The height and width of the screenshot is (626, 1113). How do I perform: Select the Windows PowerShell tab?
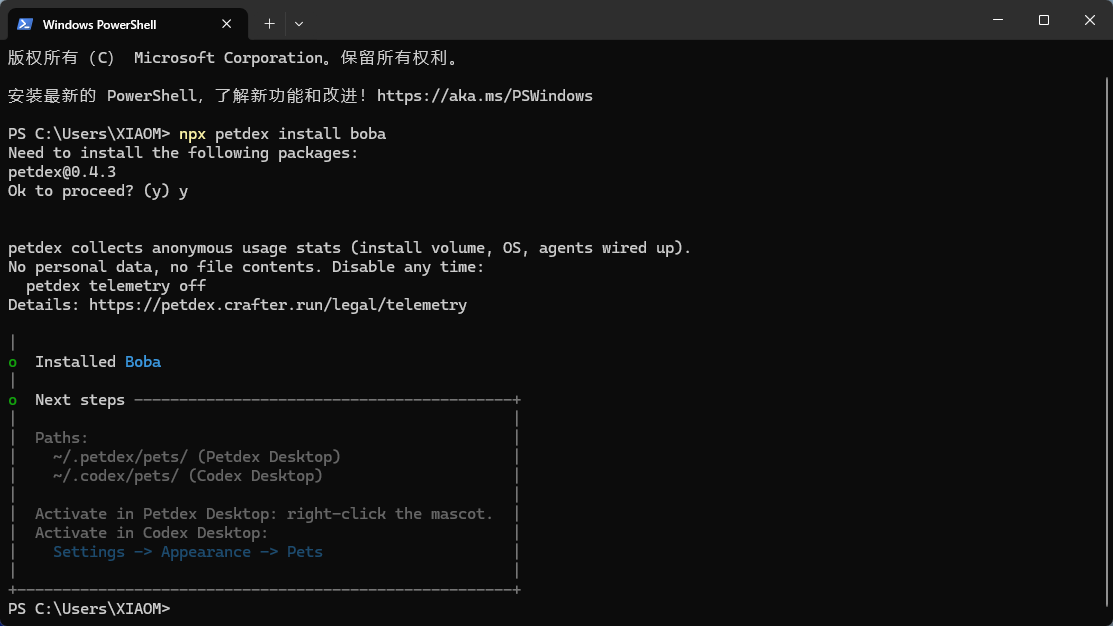pos(128,24)
